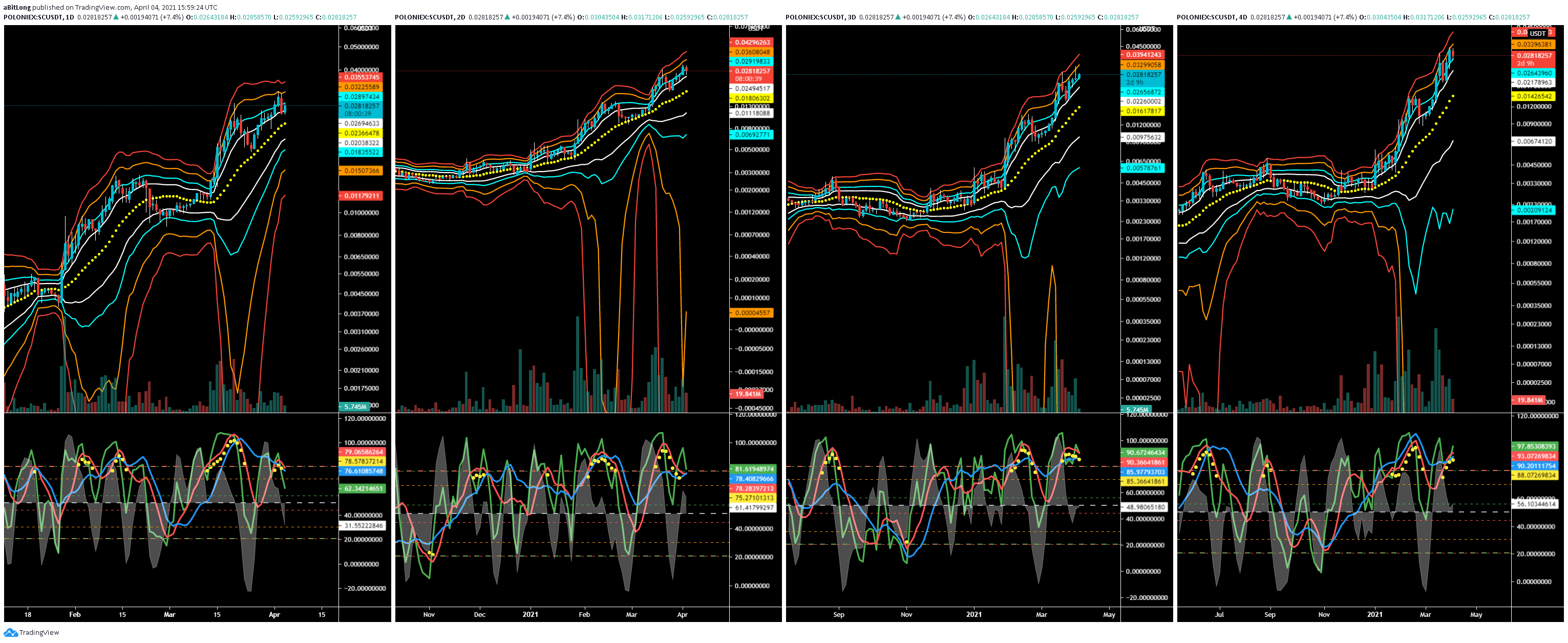This screenshot has width=1568, height=643.
Task: Click orange 0.03608048 price label on 2D chart
Action: coord(752,52)
